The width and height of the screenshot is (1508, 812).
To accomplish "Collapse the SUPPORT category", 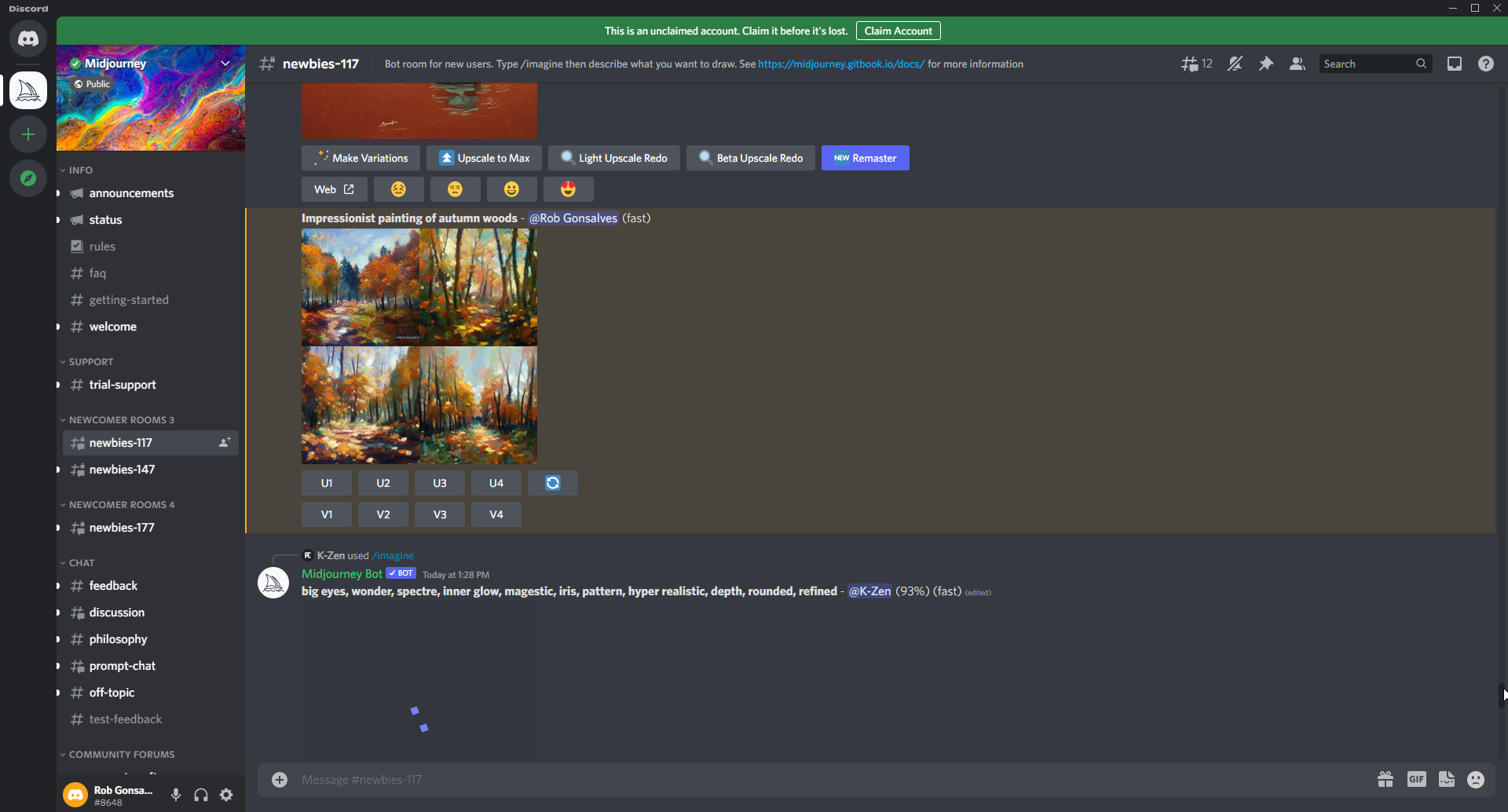I will point(90,362).
